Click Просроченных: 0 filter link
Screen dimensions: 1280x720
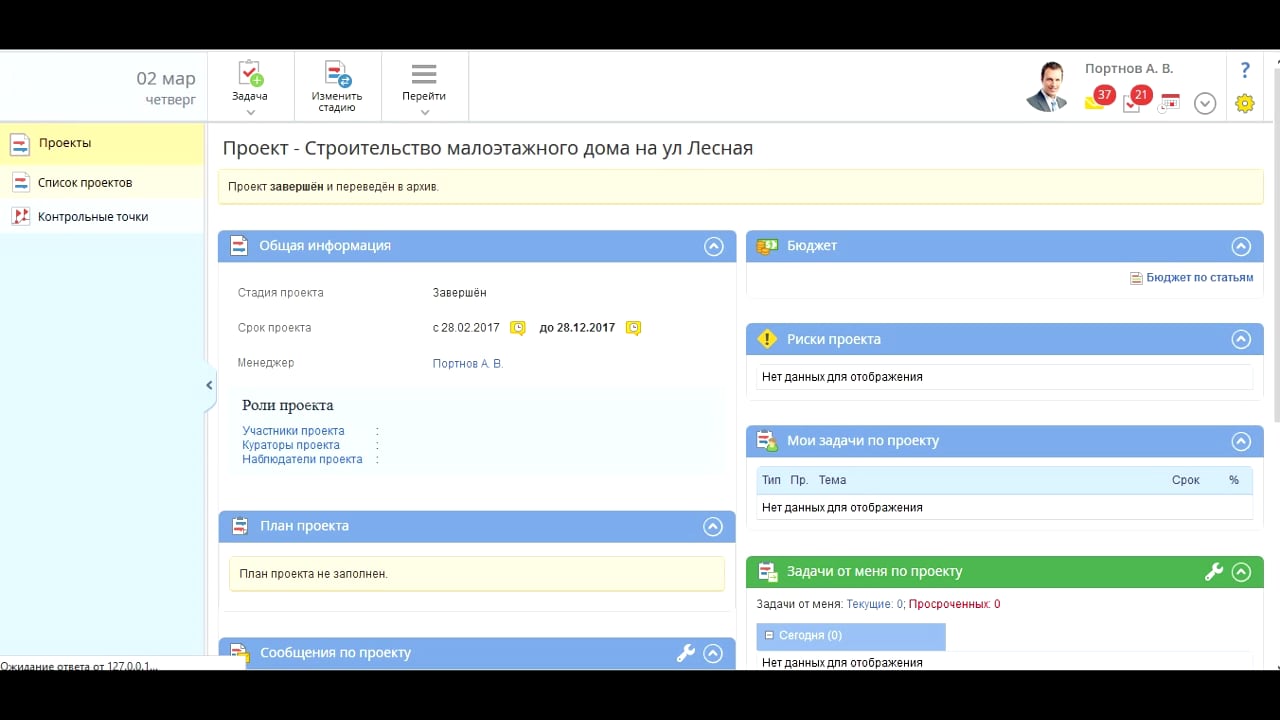pyautogui.click(x=954, y=604)
